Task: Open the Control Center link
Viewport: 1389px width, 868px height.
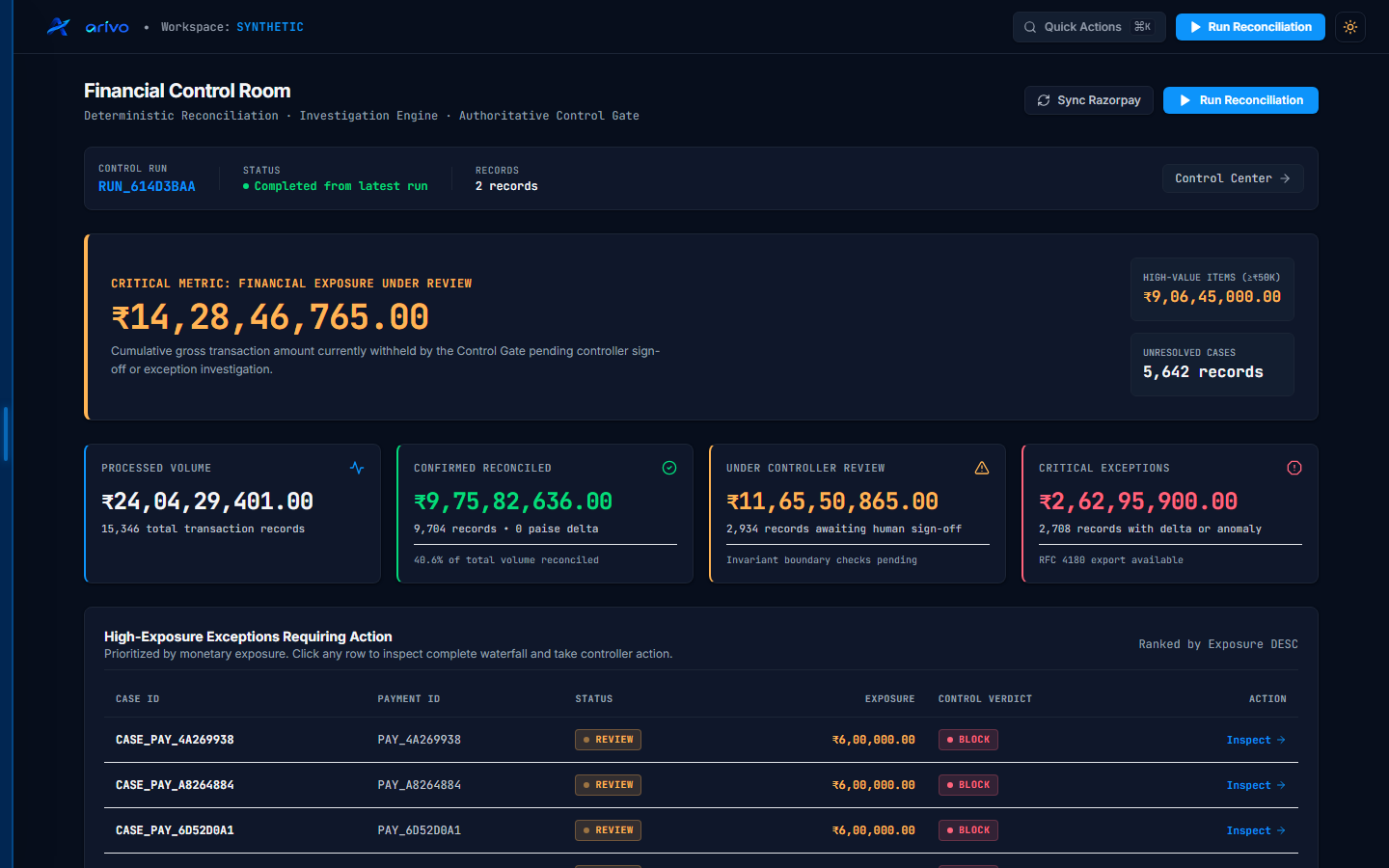Action: pyautogui.click(x=1233, y=178)
